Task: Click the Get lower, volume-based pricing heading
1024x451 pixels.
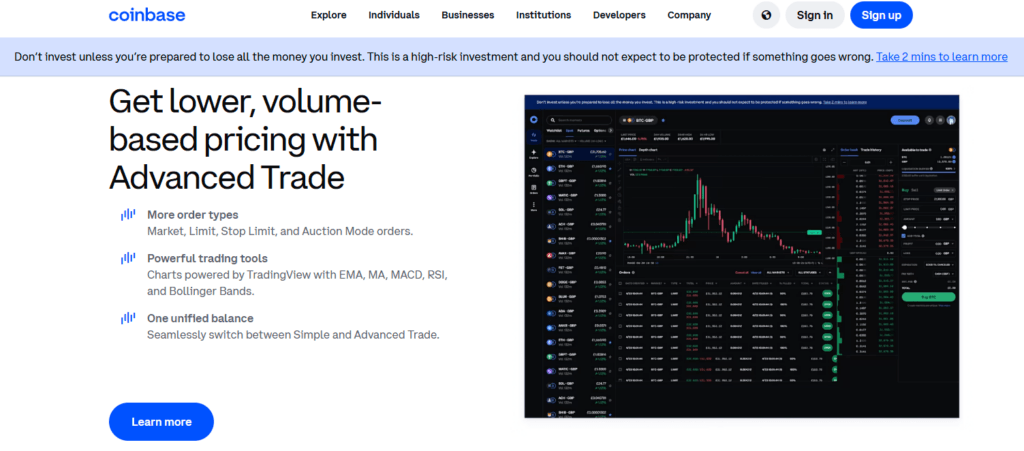Action: coord(245,139)
